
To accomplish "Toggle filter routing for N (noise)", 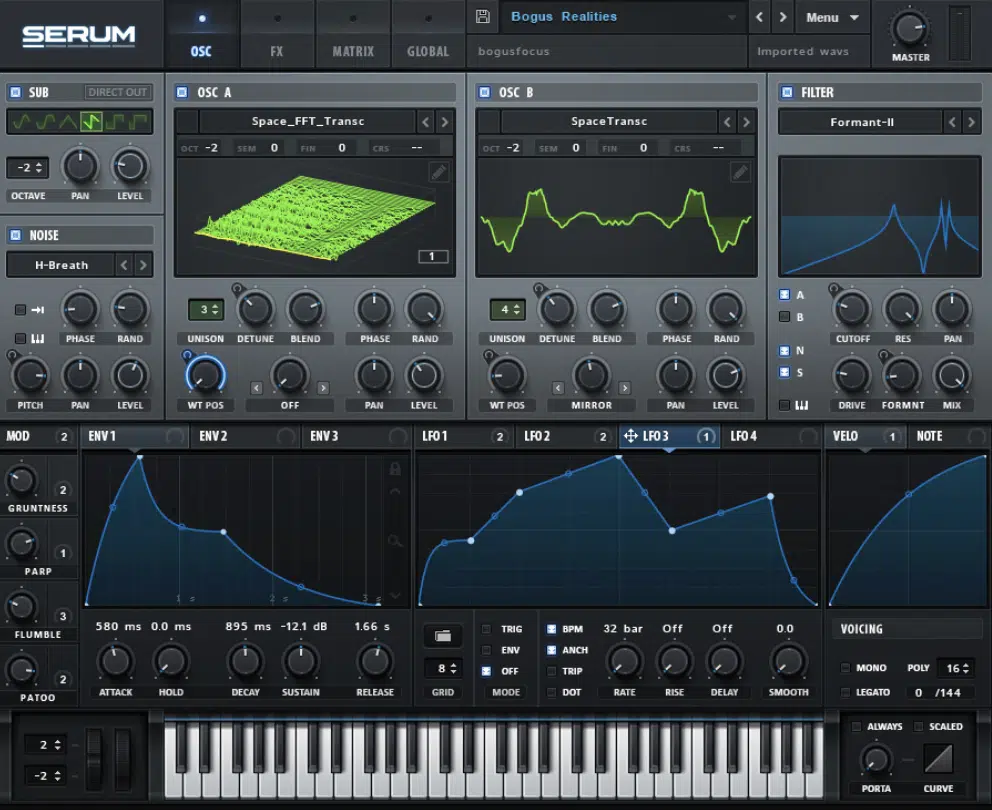I will [784, 351].
